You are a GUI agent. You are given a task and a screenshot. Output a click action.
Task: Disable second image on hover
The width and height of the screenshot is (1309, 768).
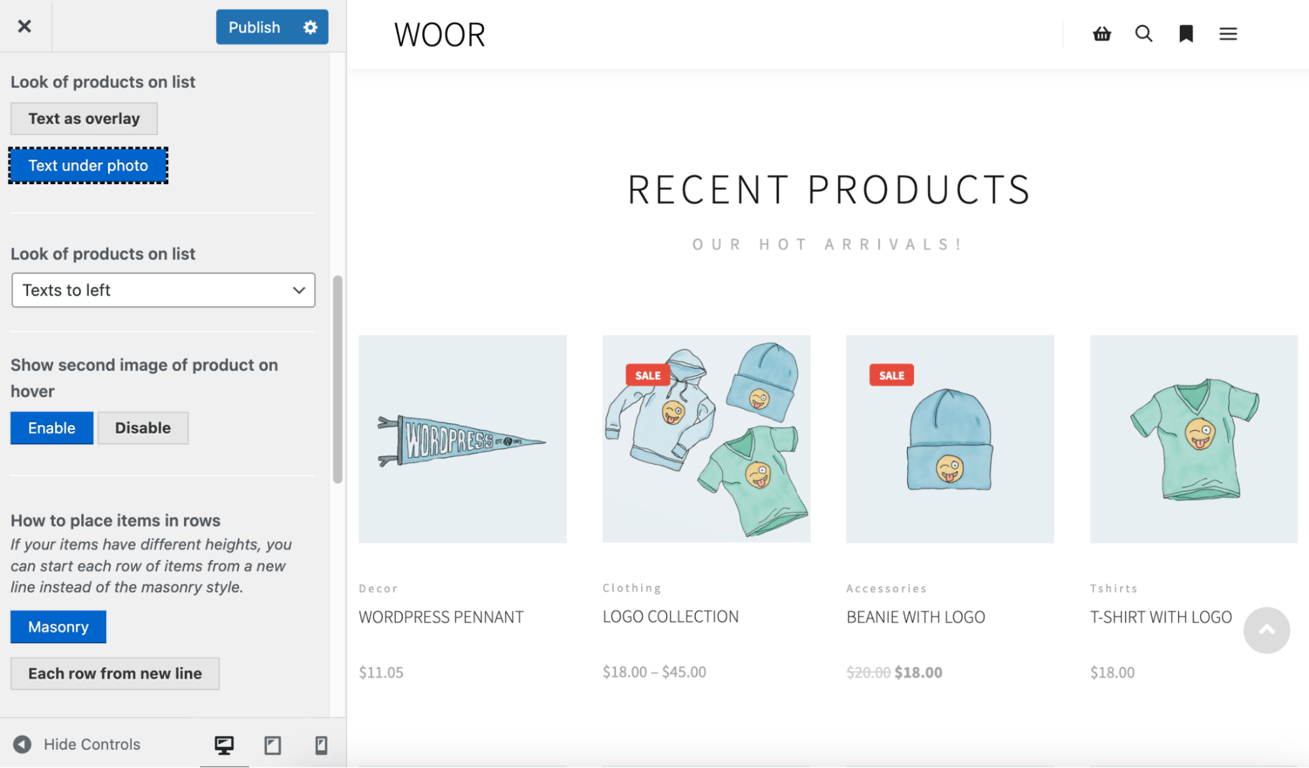pos(143,427)
